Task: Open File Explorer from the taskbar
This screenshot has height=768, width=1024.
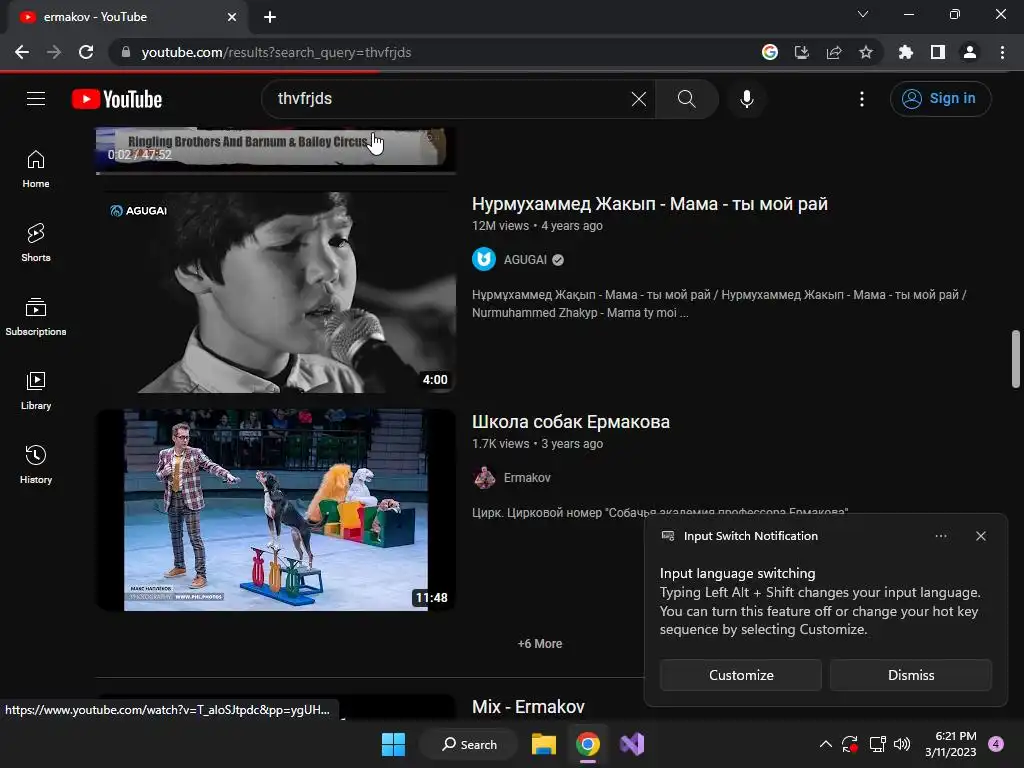Action: click(543, 744)
